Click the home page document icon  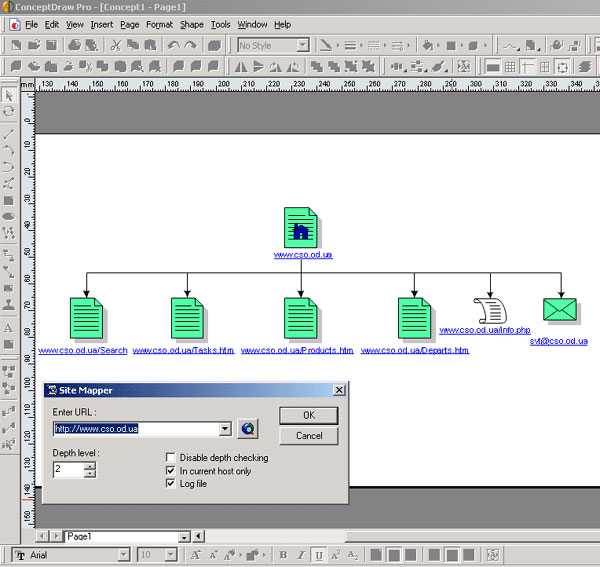[301, 228]
